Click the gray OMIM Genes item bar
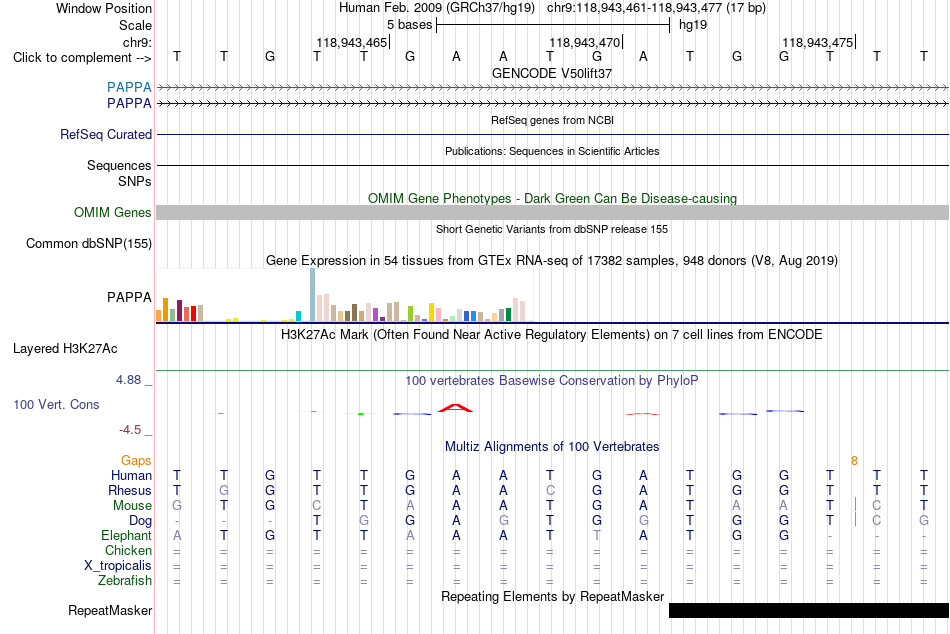Image resolution: width=950 pixels, height=634 pixels. pos(552,212)
